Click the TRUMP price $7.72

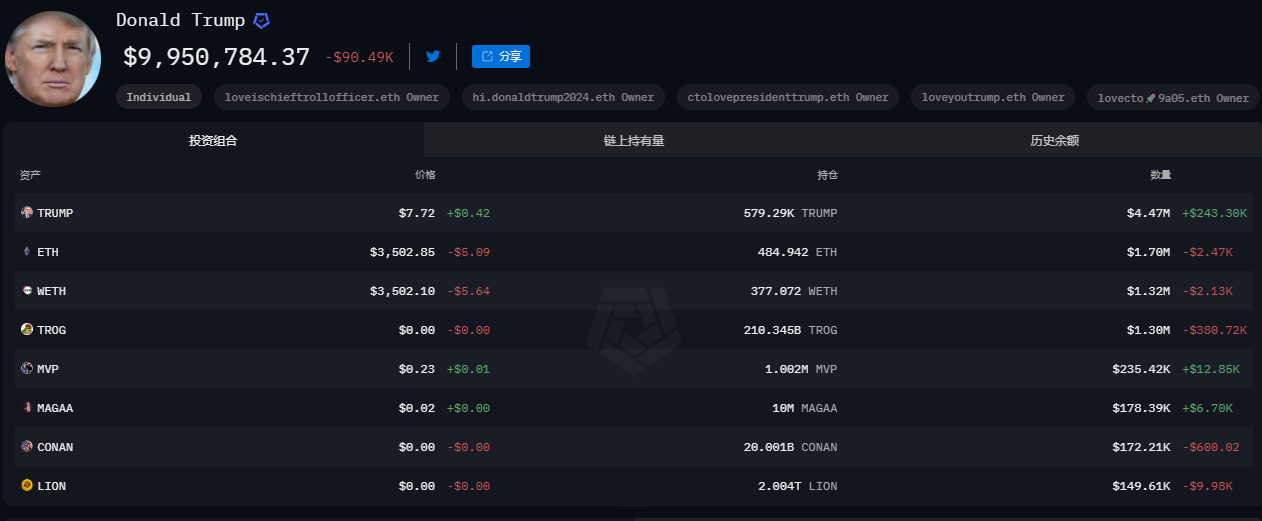pos(416,213)
